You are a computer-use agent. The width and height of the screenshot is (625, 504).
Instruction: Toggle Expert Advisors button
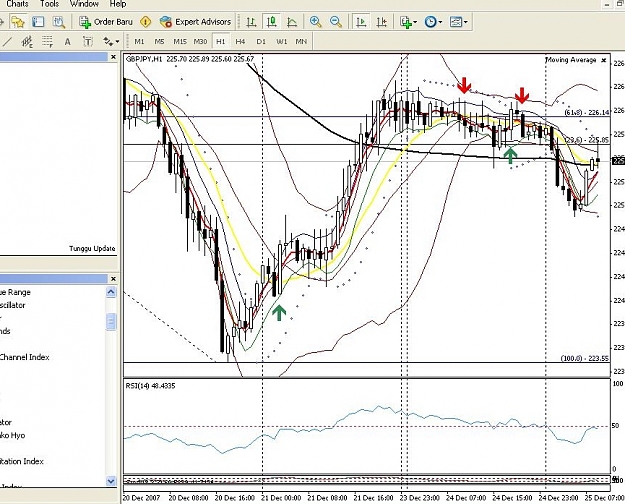pos(195,22)
